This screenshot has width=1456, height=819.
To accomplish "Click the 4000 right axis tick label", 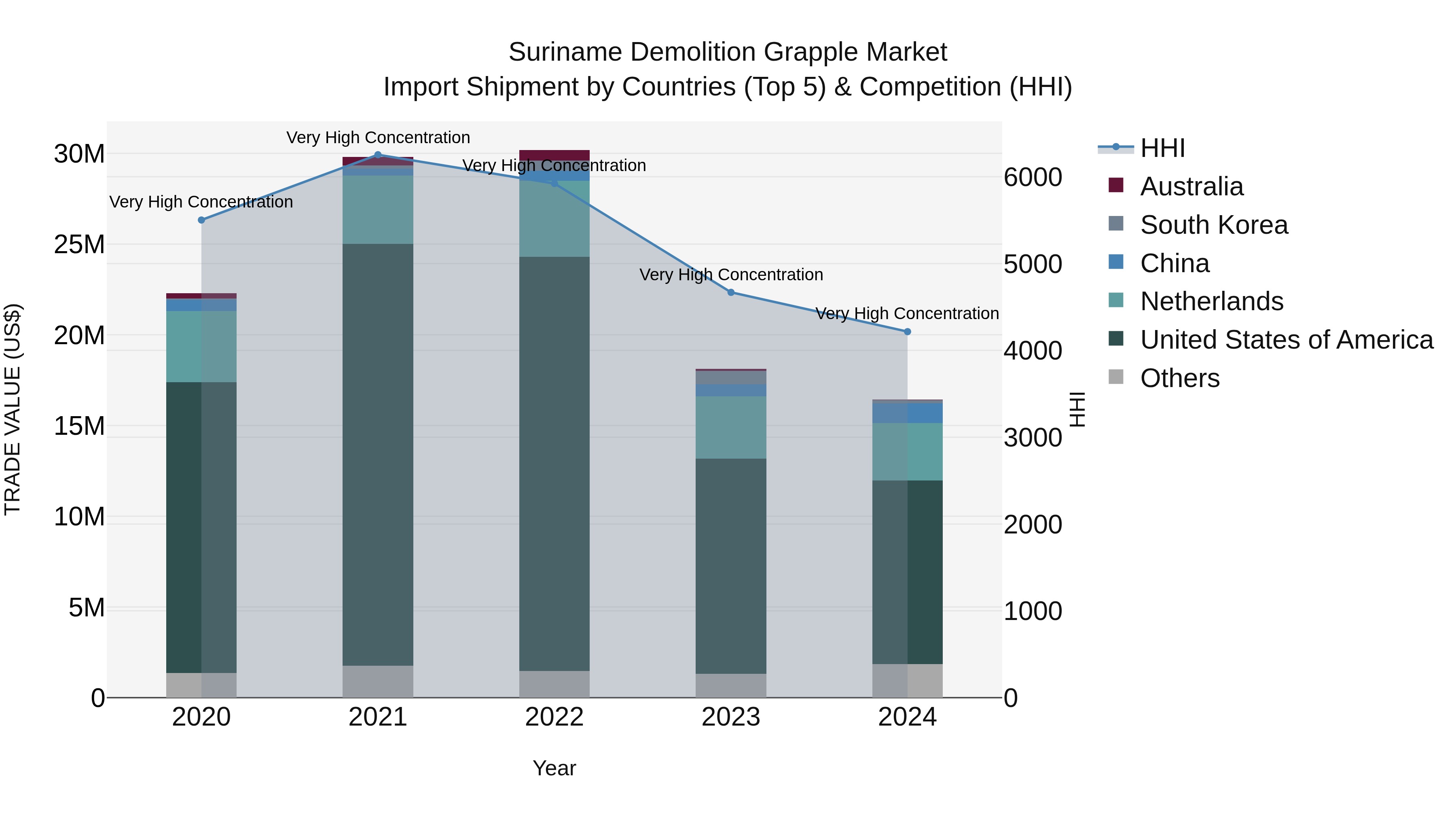I will tap(1033, 351).
